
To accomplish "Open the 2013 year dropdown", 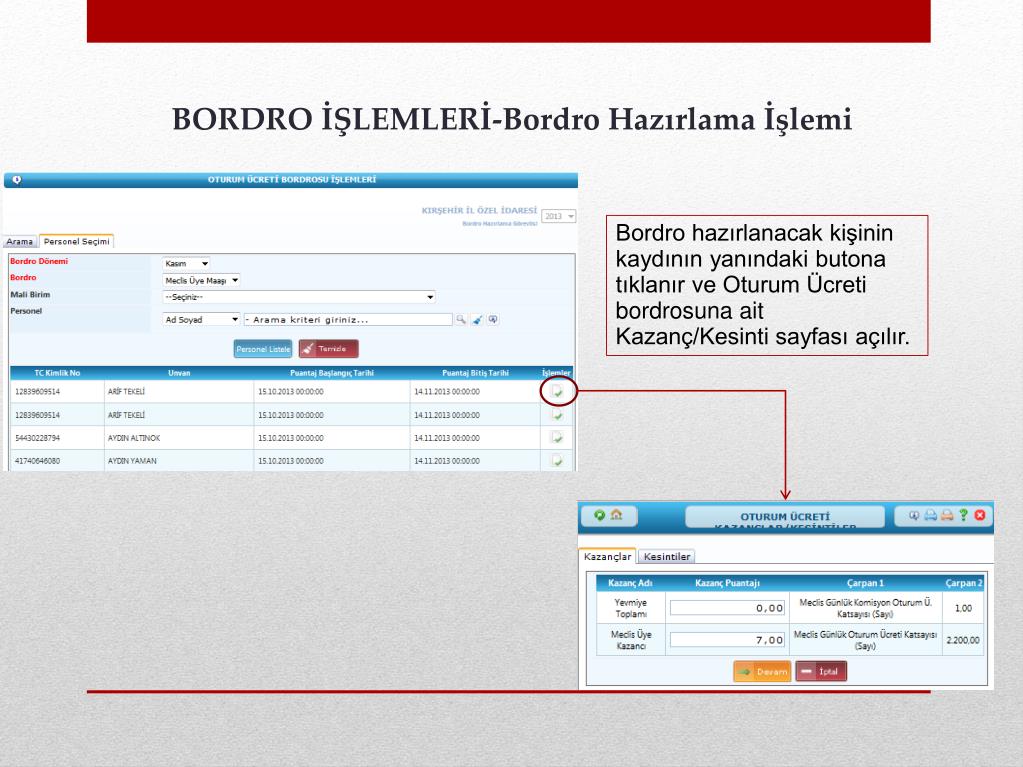I will pyautogui.click(x=559, y=216).
